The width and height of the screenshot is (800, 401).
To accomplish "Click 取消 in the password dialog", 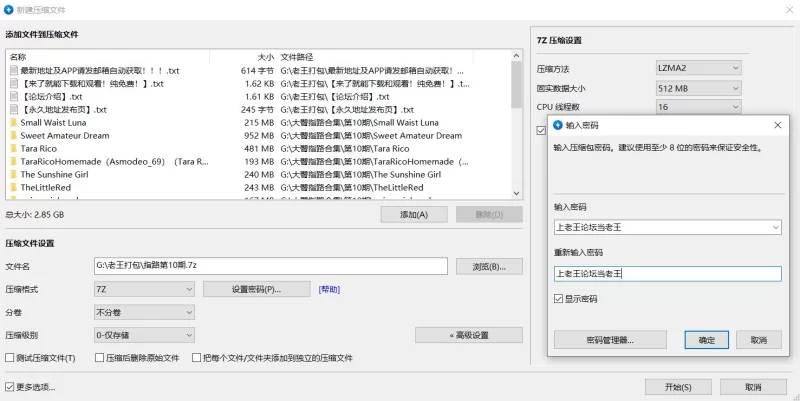I will tap(759, 340).
